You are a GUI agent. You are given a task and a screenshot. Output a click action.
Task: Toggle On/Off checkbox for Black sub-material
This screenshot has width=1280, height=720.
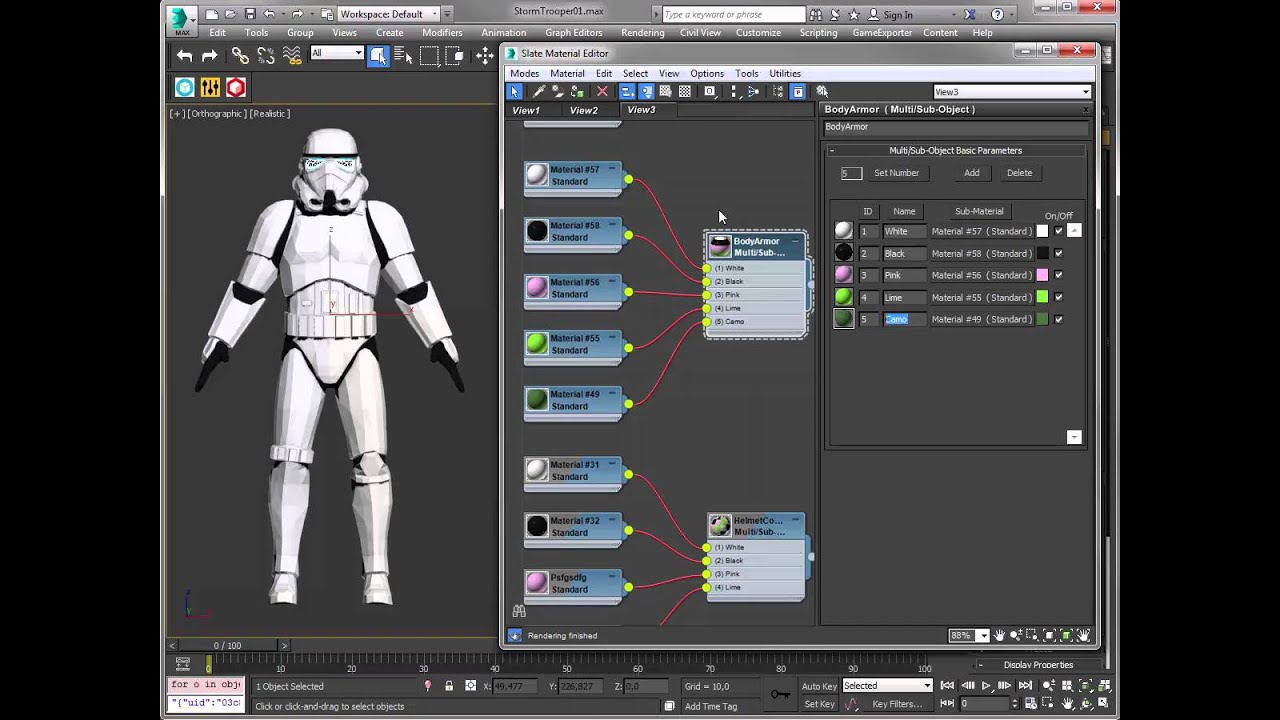[x=1058, y=253]
